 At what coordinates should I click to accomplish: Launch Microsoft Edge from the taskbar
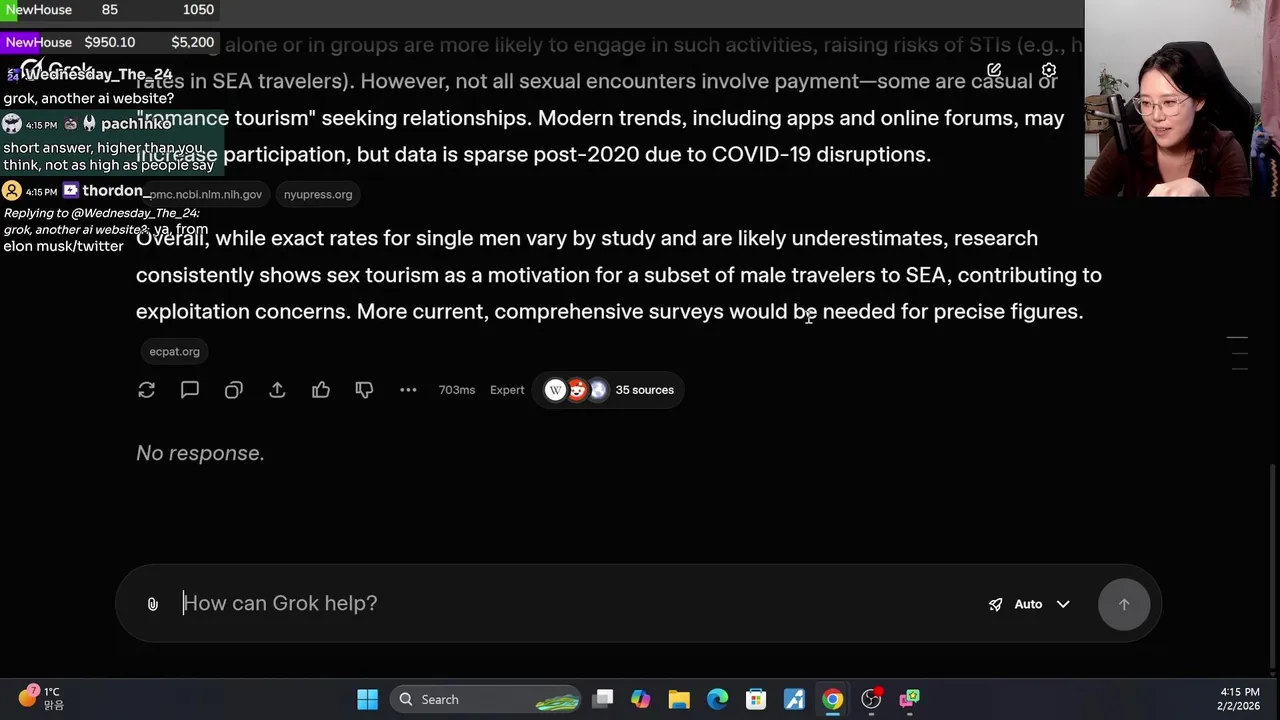click(x=718, y=699)
